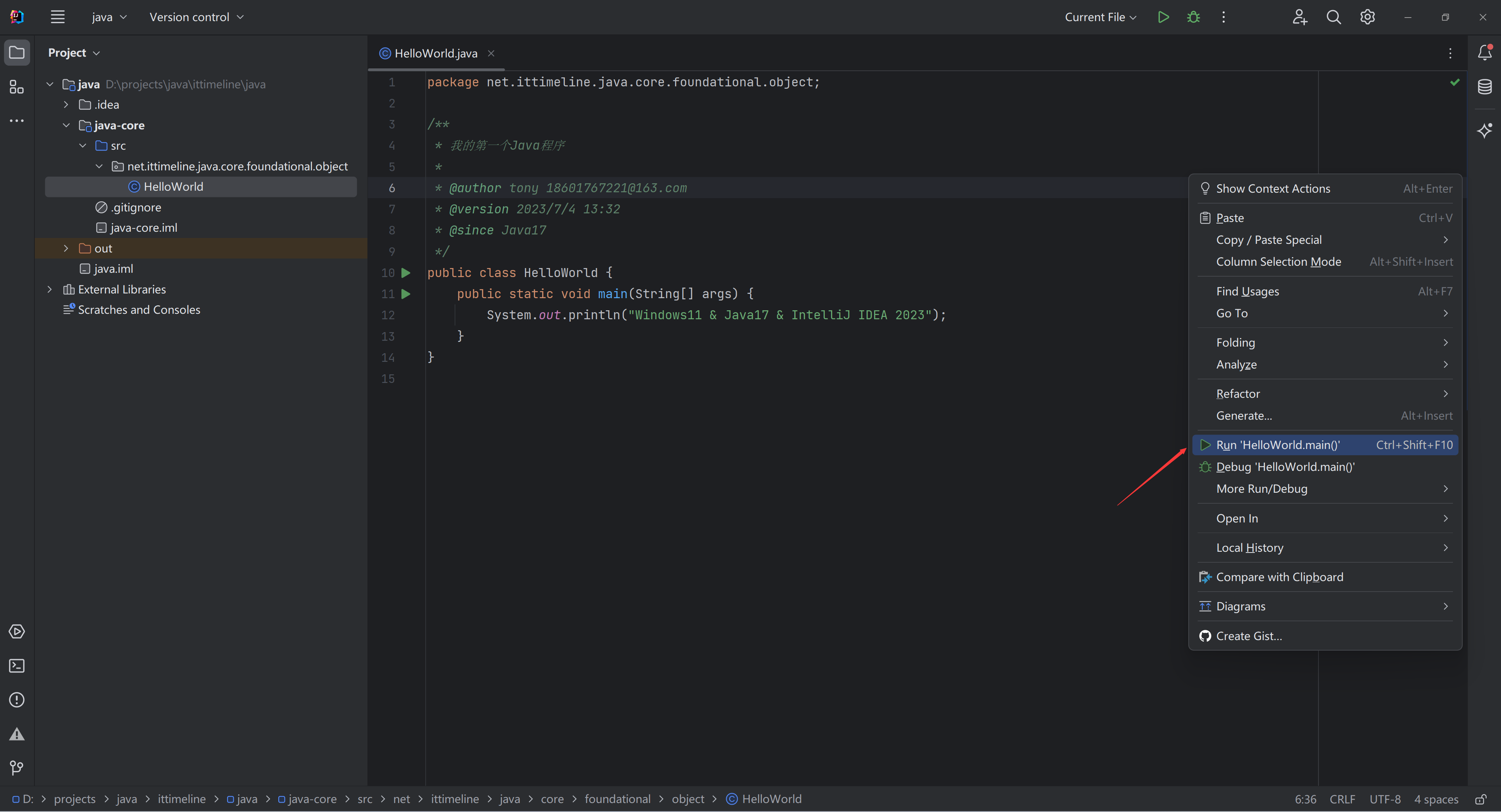Click the 6:36 caret position indicator
Screen dimensions: 1501x812
coord(1305,799)
